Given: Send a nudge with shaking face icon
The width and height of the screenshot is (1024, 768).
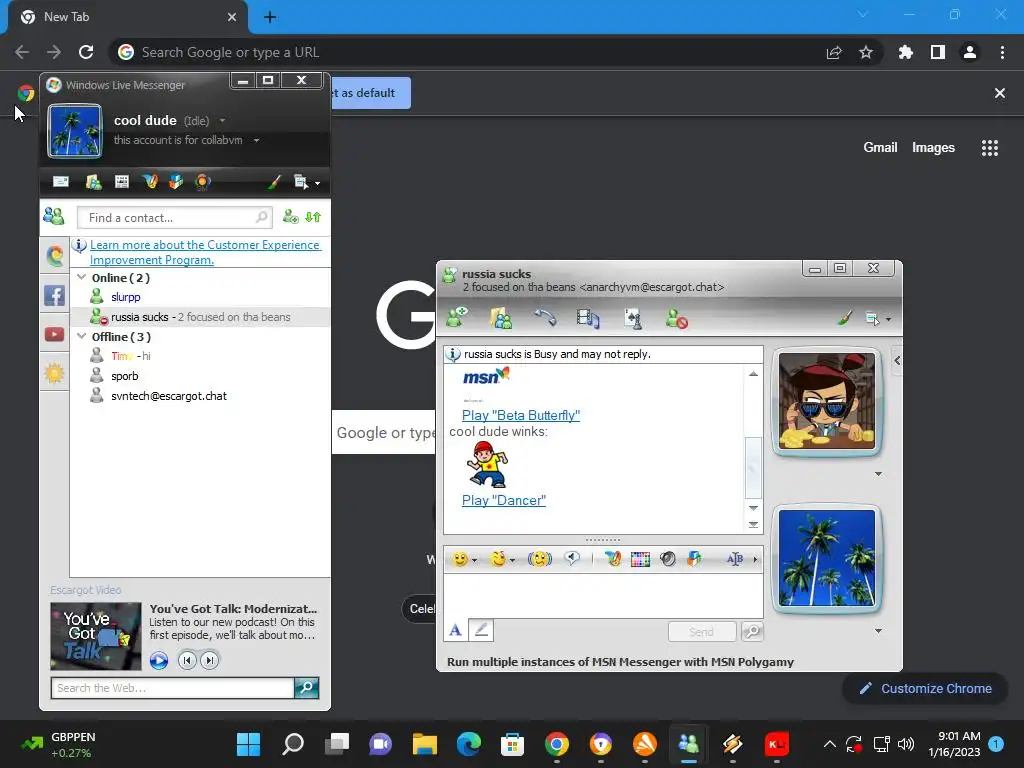Looking at the screenshot, I should [x=539, y=559].
